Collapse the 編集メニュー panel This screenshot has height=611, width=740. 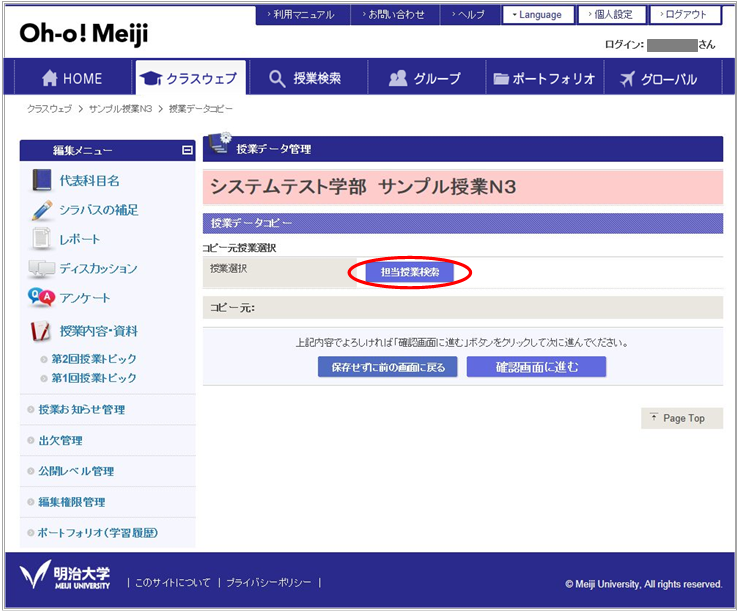(187, 150)
